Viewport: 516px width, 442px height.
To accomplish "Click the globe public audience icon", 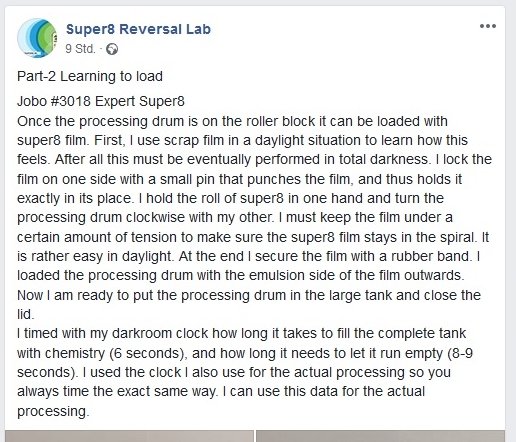I will 112,49.
